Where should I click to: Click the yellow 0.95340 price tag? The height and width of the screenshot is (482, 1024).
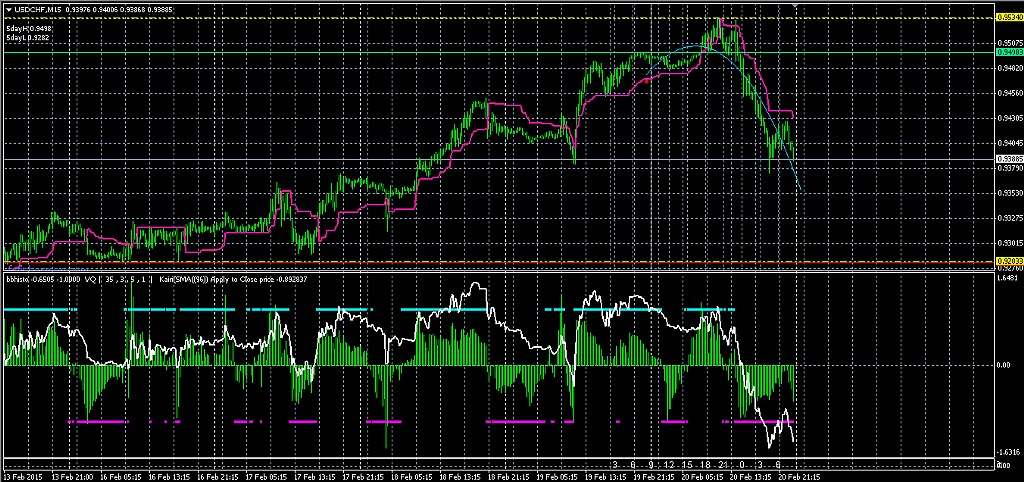coord(1008,17)
